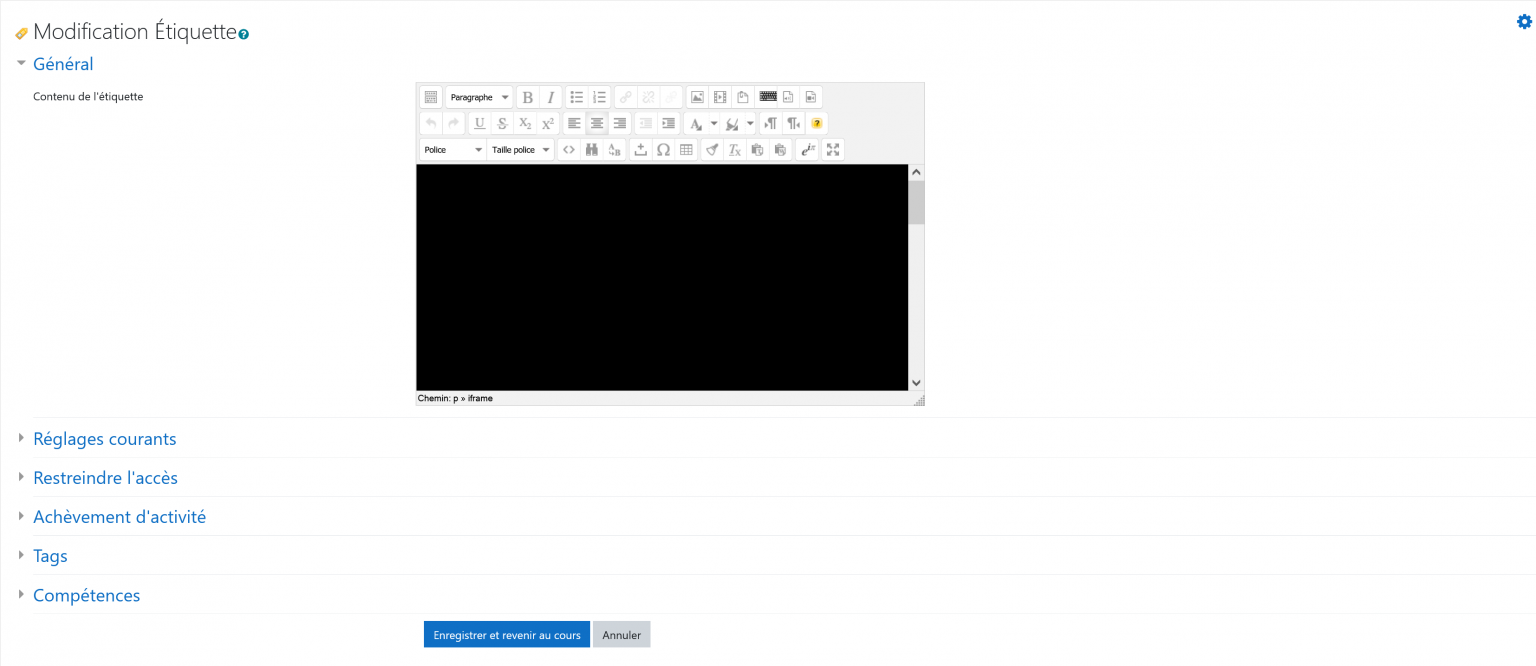Toggle bold formatting
Image resolution: width=1536 pixels, height=666 pixels.
[528, 97]
